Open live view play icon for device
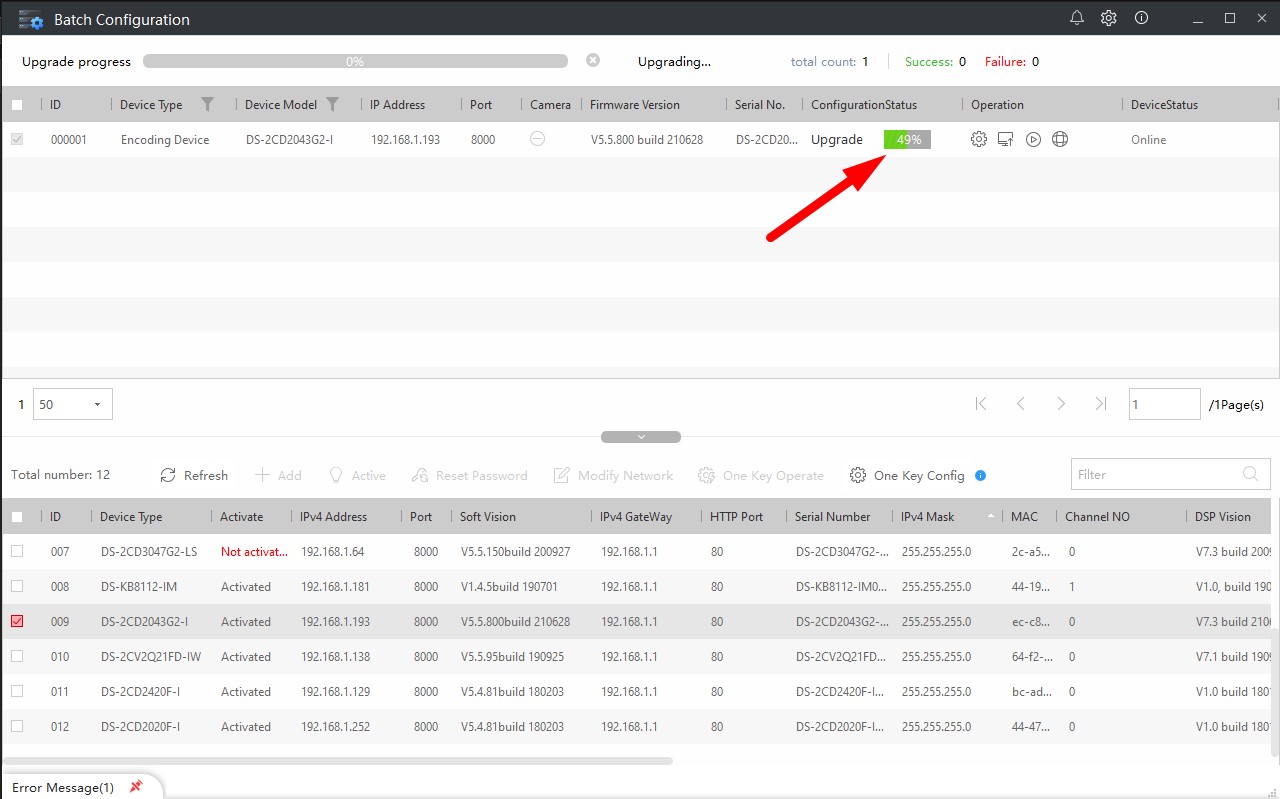 1033,140
